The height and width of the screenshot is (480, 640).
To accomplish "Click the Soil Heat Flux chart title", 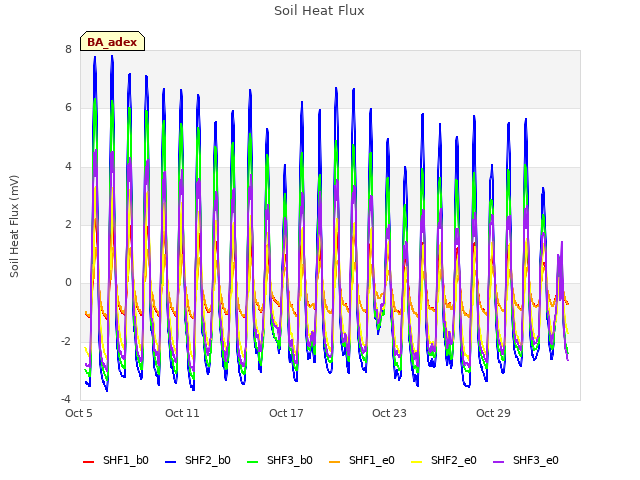I will pos(319,11).
